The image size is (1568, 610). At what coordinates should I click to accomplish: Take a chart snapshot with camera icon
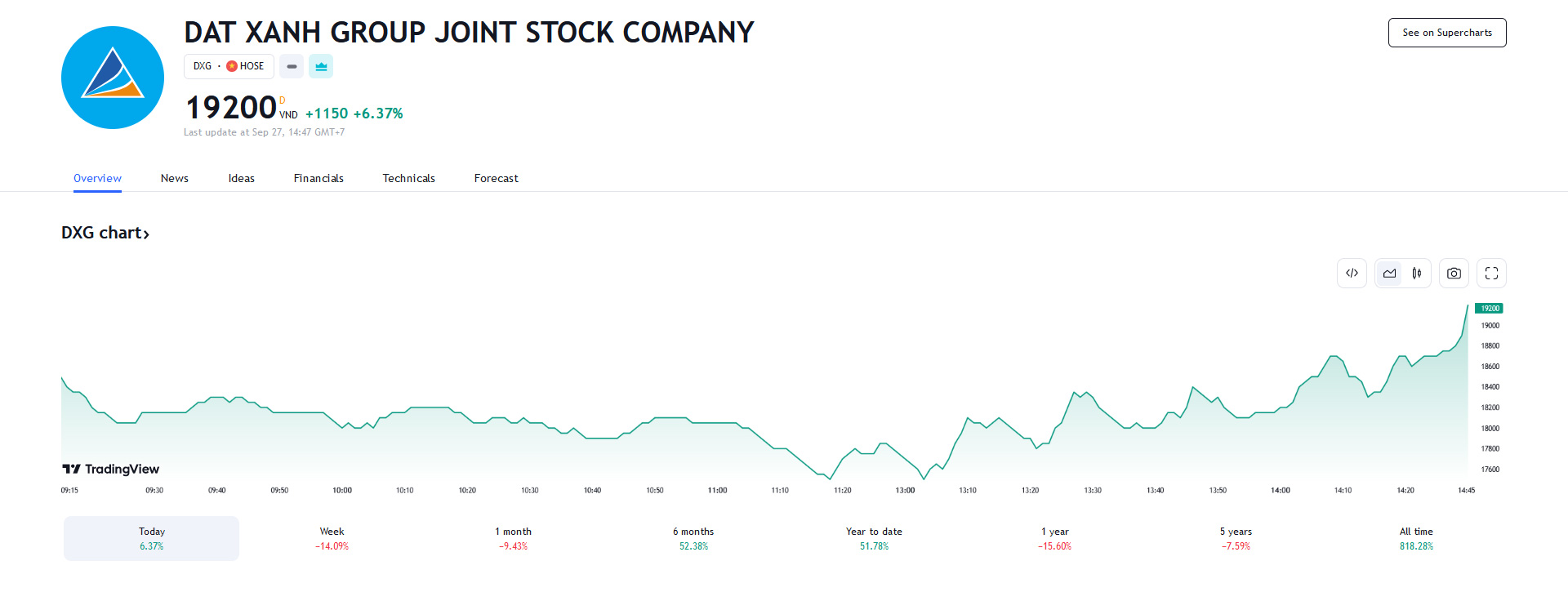tap(1454, 274)
